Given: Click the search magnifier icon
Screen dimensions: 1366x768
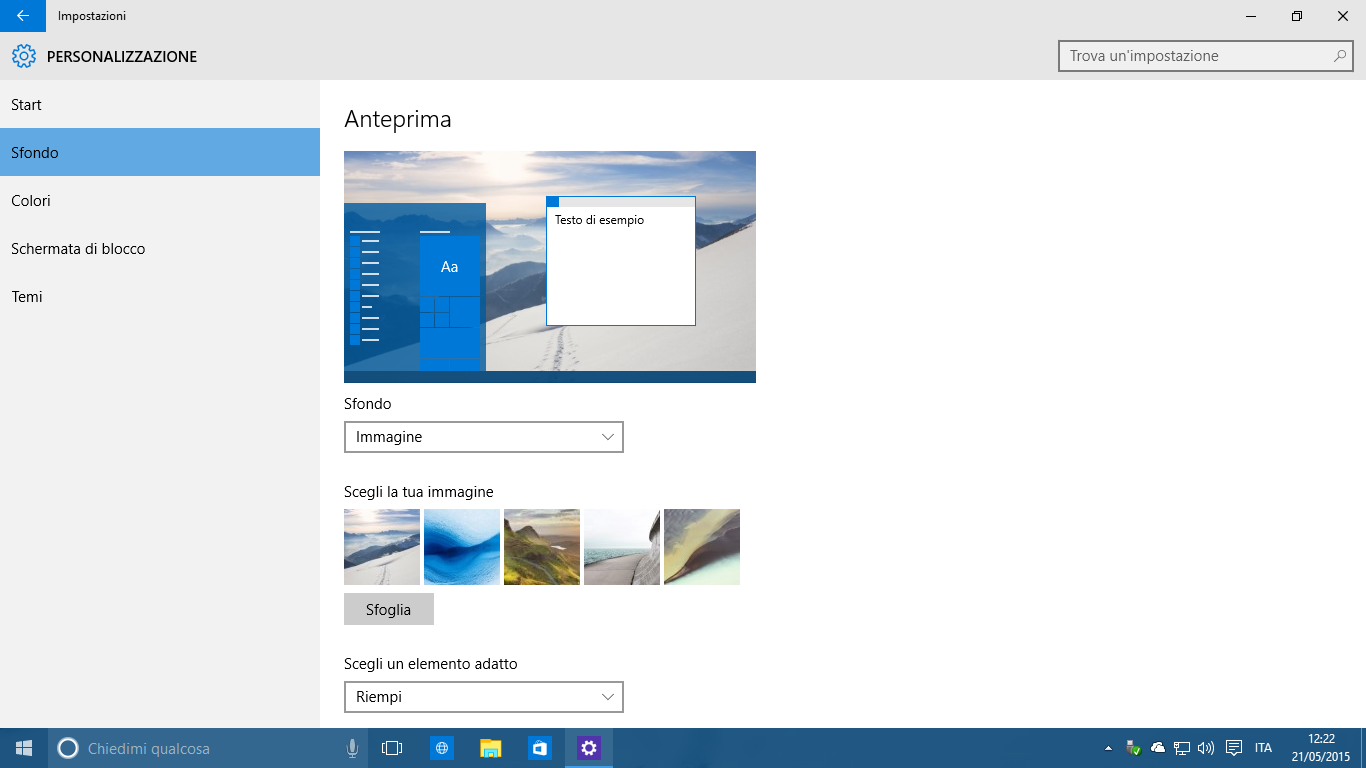Looking at the screenshot, I should tap(1340, 56).
